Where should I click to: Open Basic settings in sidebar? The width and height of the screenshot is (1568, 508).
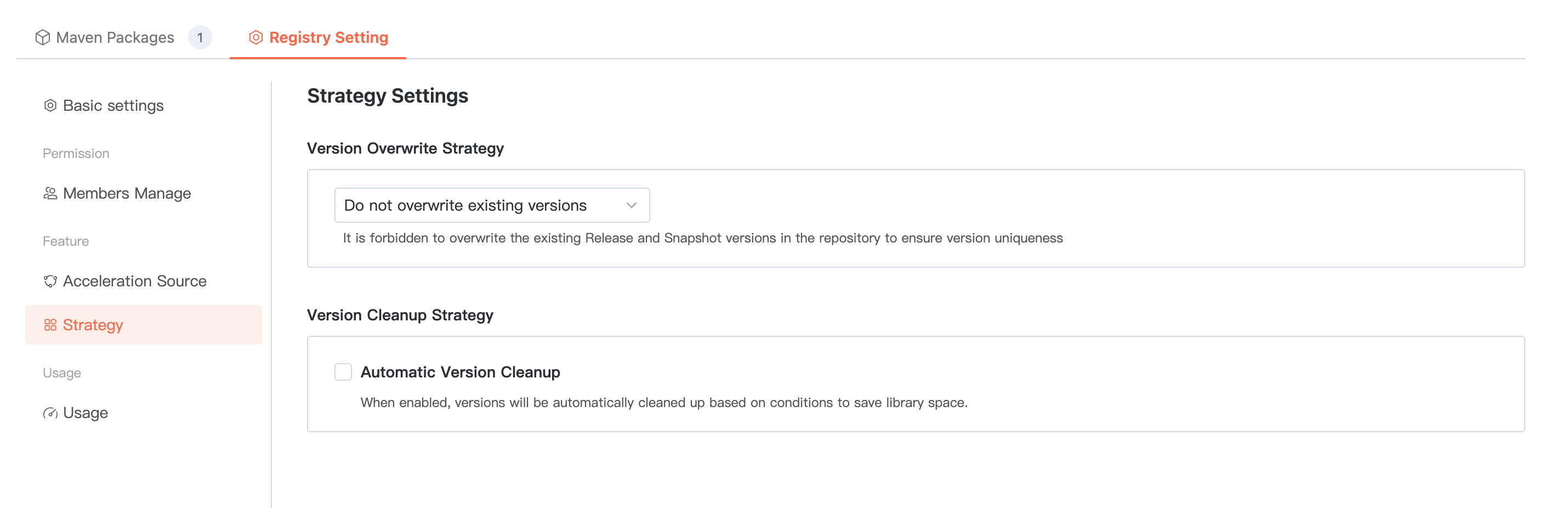[113, 106]
